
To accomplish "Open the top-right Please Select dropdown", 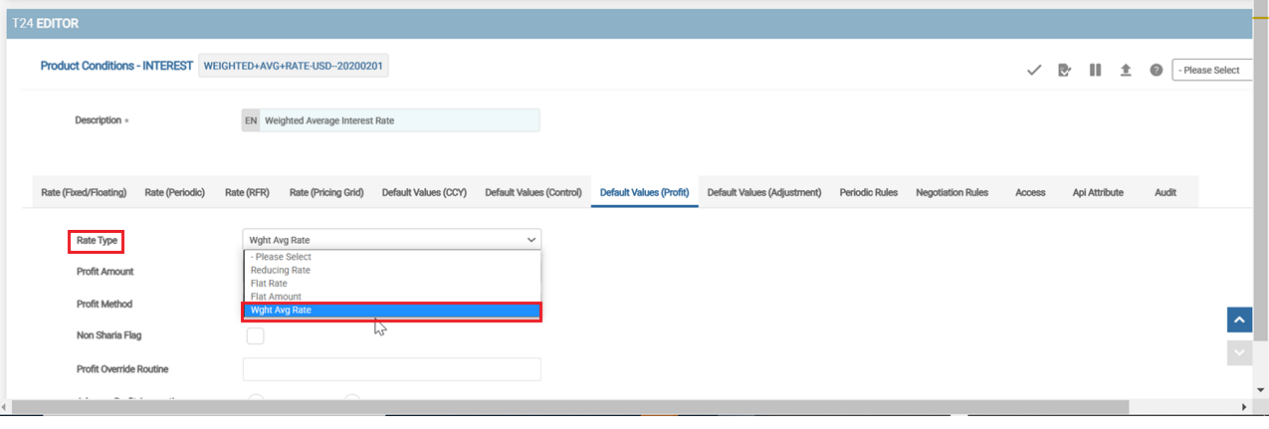I will pyautogui.click(x=1212, y=70).
